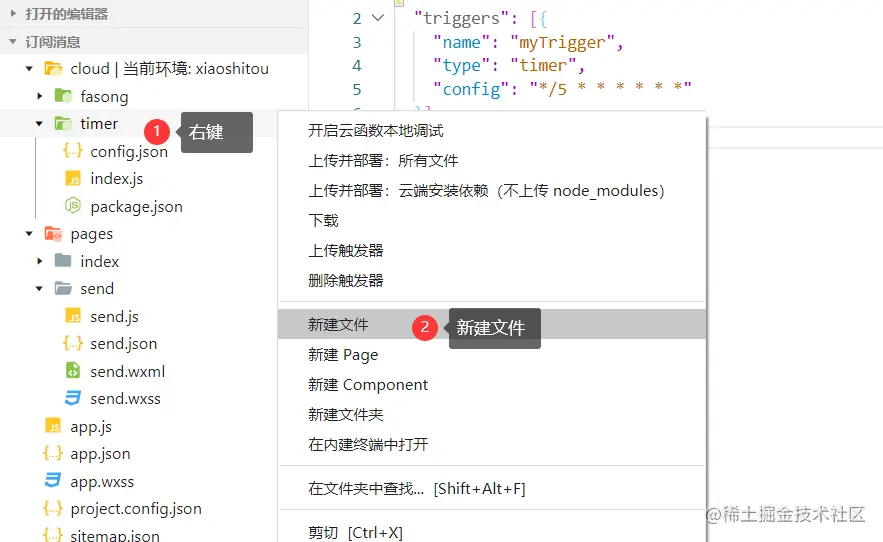
Task: Choose 在内建终端中打开 menu entry
Action: click(x=492, y=444)
